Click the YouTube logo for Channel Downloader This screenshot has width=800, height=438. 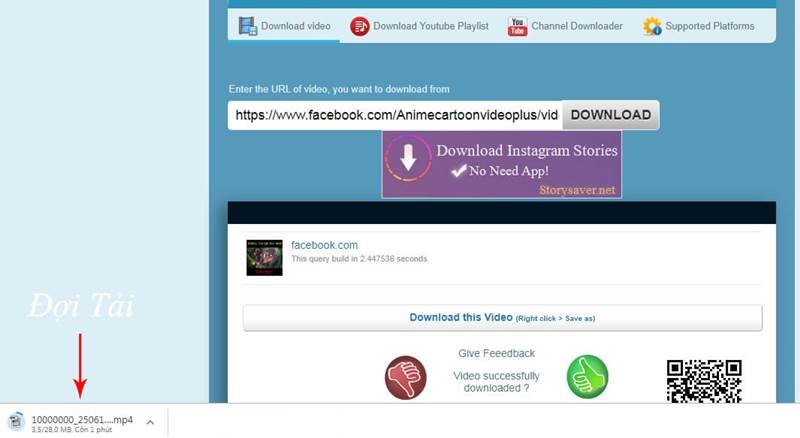point(517,26)
